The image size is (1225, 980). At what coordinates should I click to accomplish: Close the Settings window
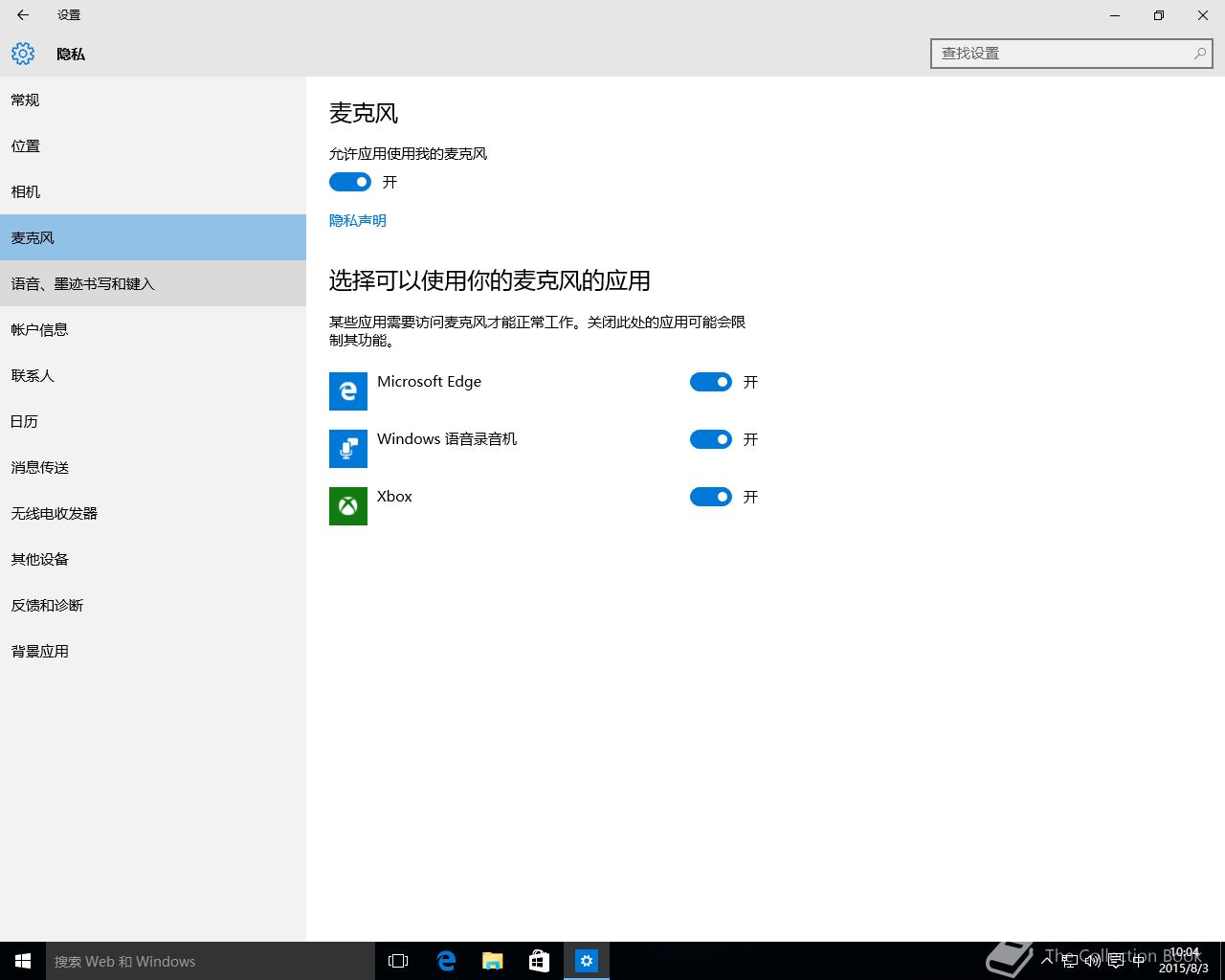click(1203, 15)
